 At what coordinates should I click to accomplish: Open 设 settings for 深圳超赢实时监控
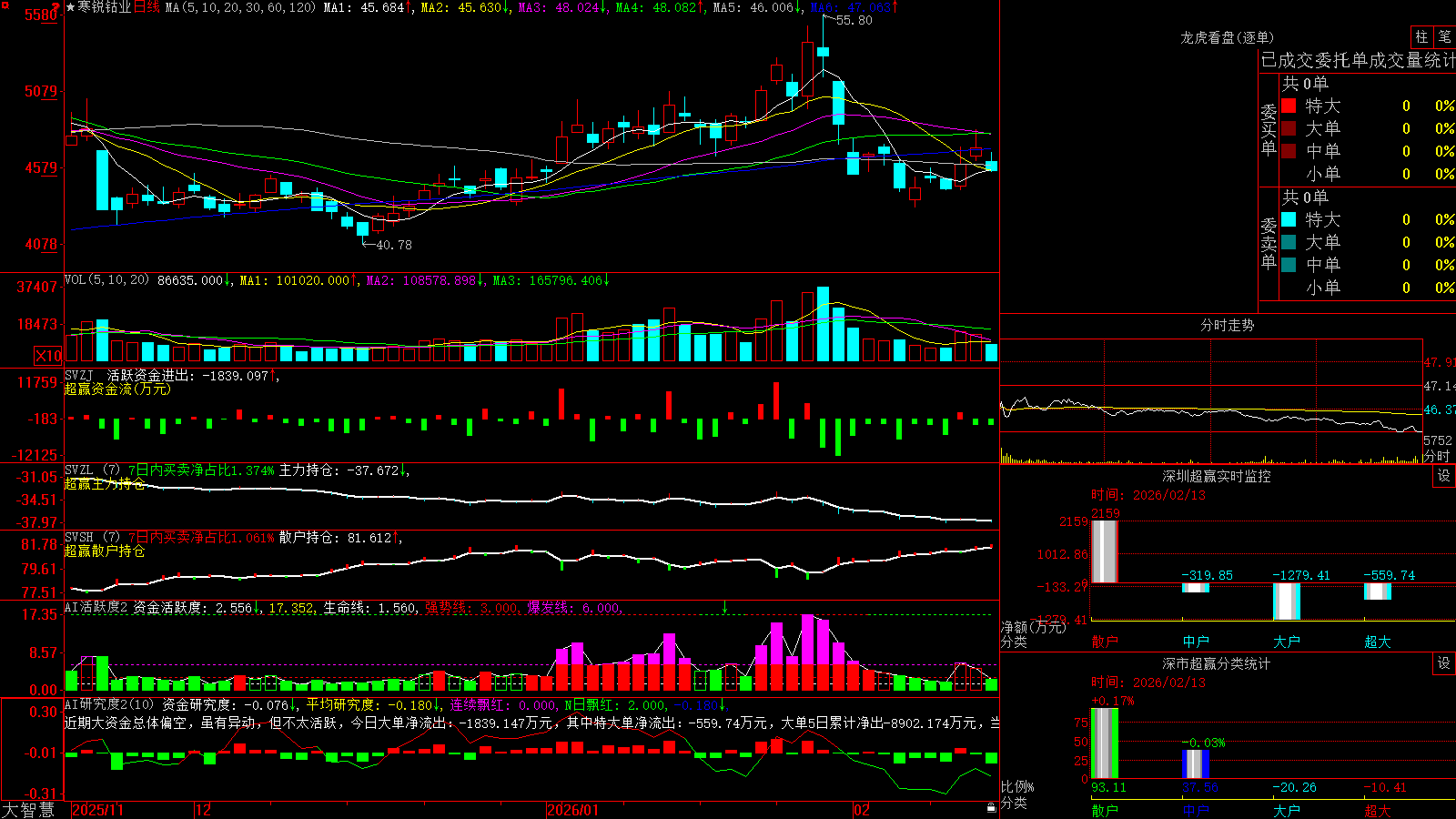click(x=1444, y=476)
